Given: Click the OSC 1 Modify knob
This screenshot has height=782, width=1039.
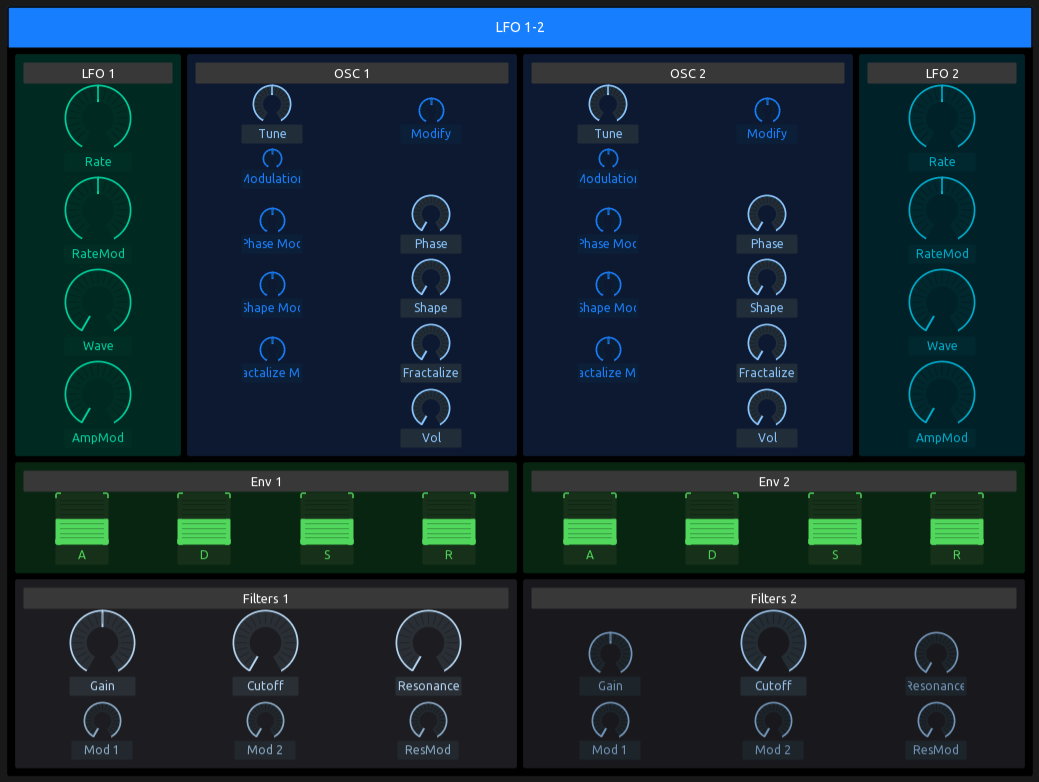Looking at the screenshot, I should [x=431, y=111].
